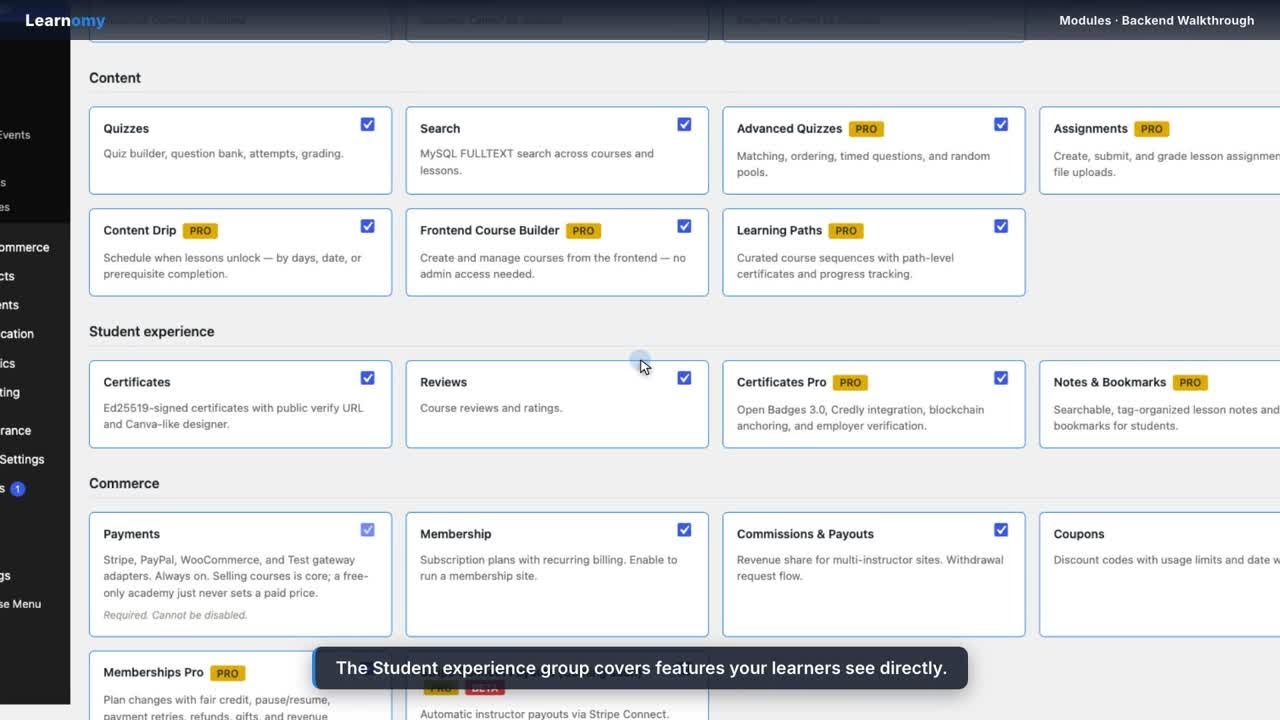Click the Notes & Bookmarks title
The width and height of the screenshot is (1280, 720).
1109,383
